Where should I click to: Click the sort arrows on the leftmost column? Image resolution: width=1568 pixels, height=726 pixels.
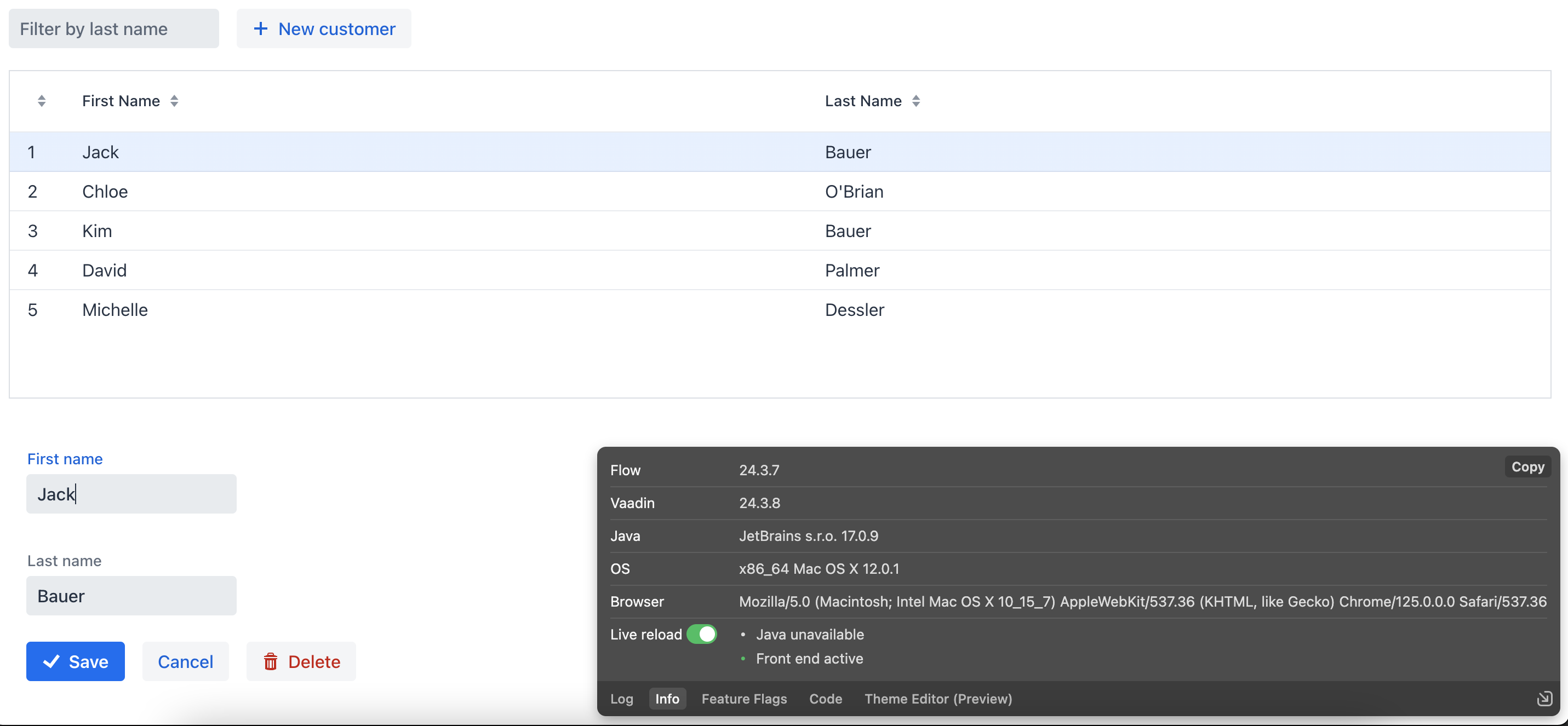pos(42,101)
